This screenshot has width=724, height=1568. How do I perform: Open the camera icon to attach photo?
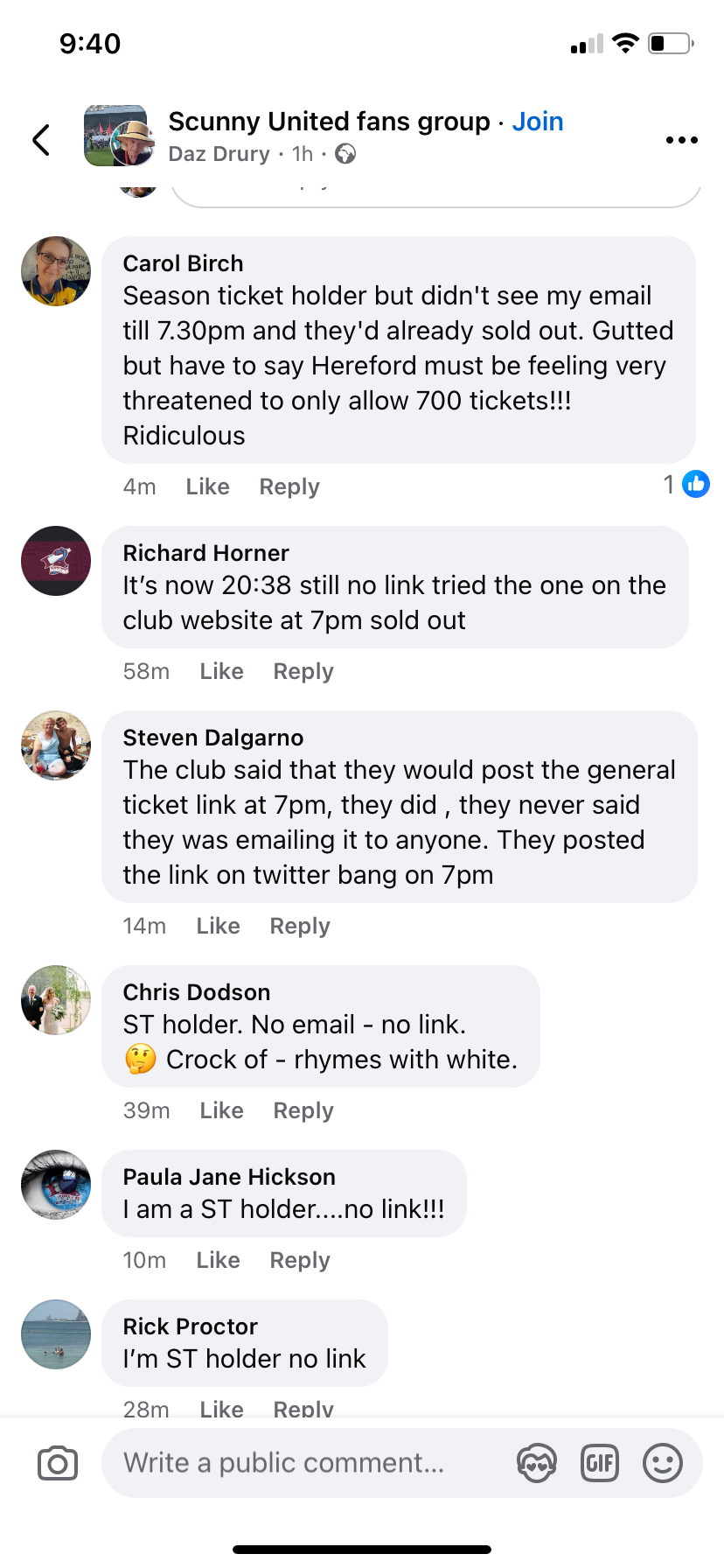[x=58, y=1463]
